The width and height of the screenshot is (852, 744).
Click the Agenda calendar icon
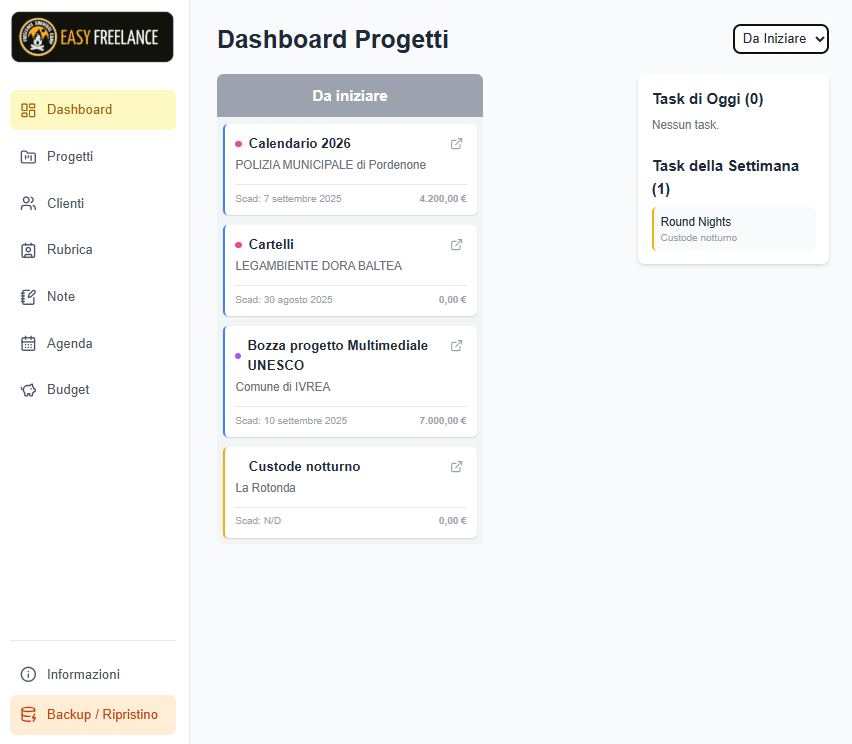coord(28,343)
